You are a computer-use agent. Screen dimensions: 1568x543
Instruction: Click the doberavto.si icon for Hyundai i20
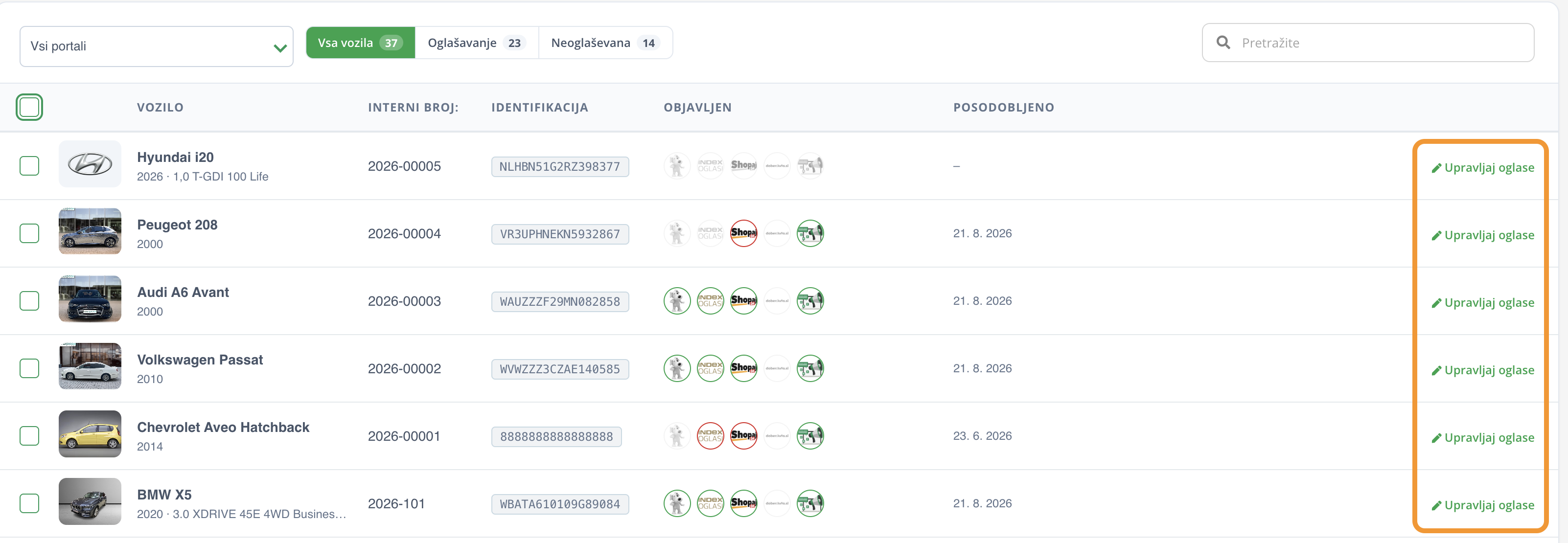click(777, 165)
